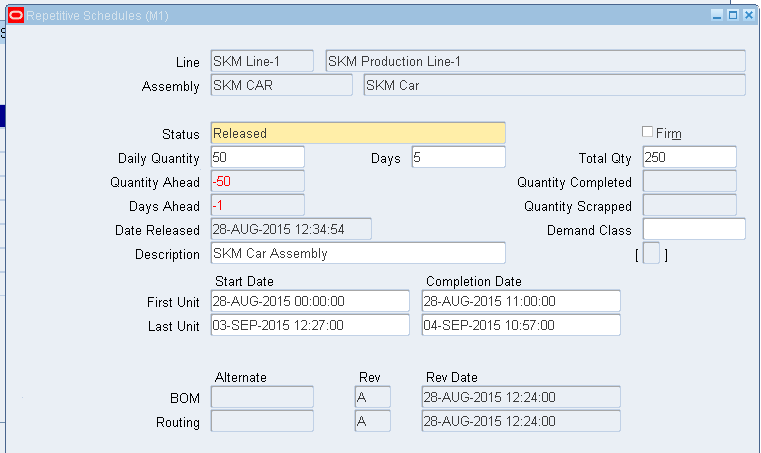761x453 pixels.
Task: Click the Date Released field
Action: pyautogui.click(x=291, y=229)
